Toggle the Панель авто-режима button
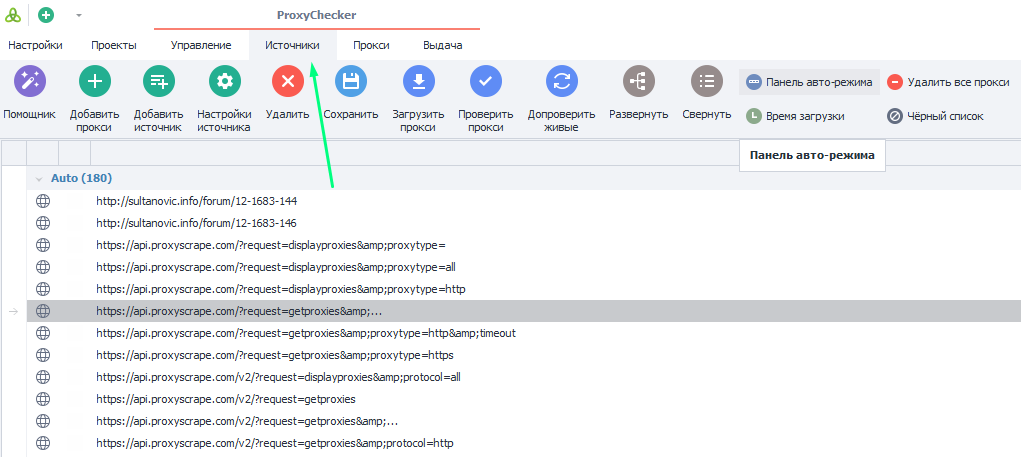This screenshot has height=457, width=1021. [x=810, y=82]
